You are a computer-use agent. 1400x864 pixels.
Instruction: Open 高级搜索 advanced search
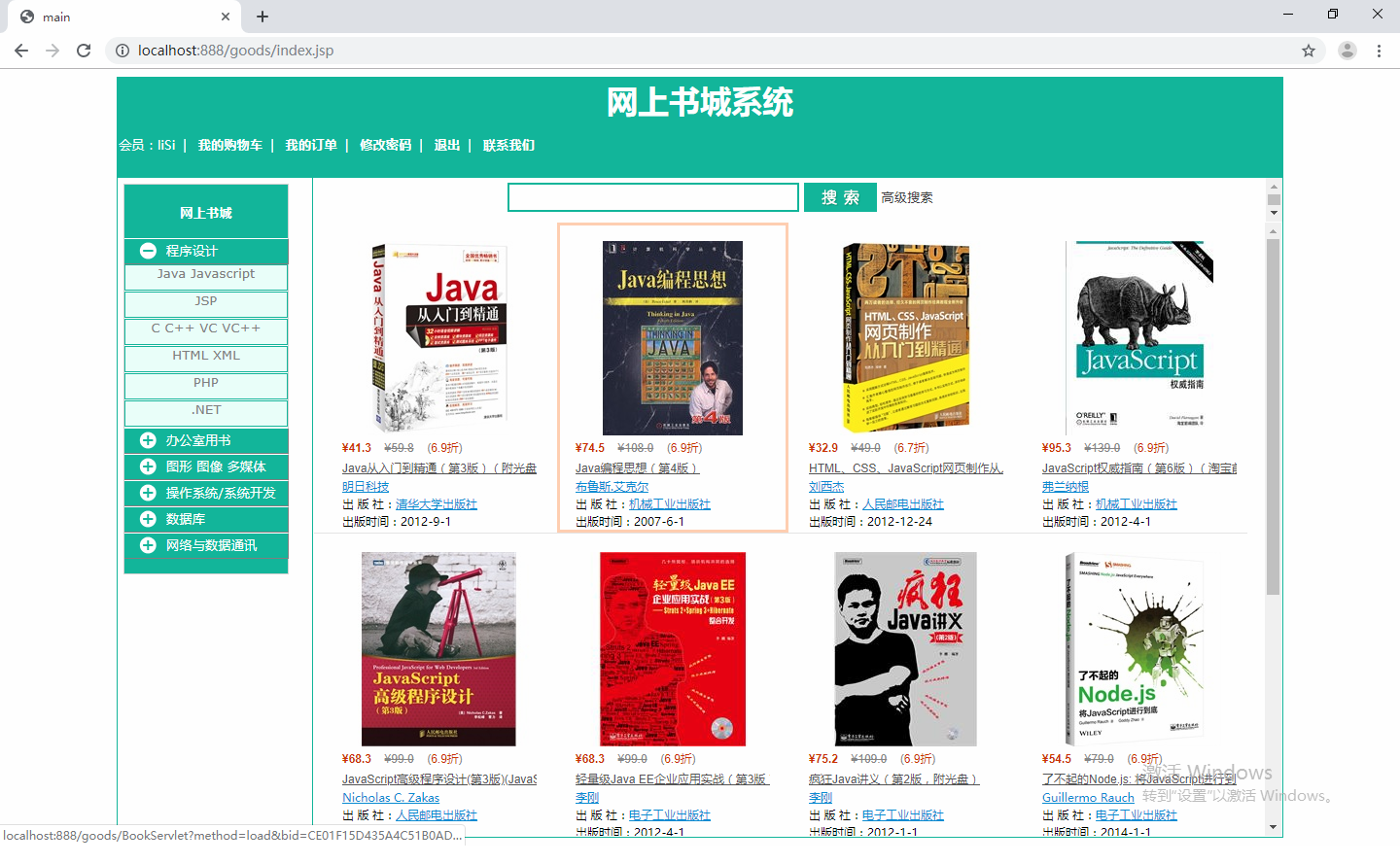pos(907,197)
